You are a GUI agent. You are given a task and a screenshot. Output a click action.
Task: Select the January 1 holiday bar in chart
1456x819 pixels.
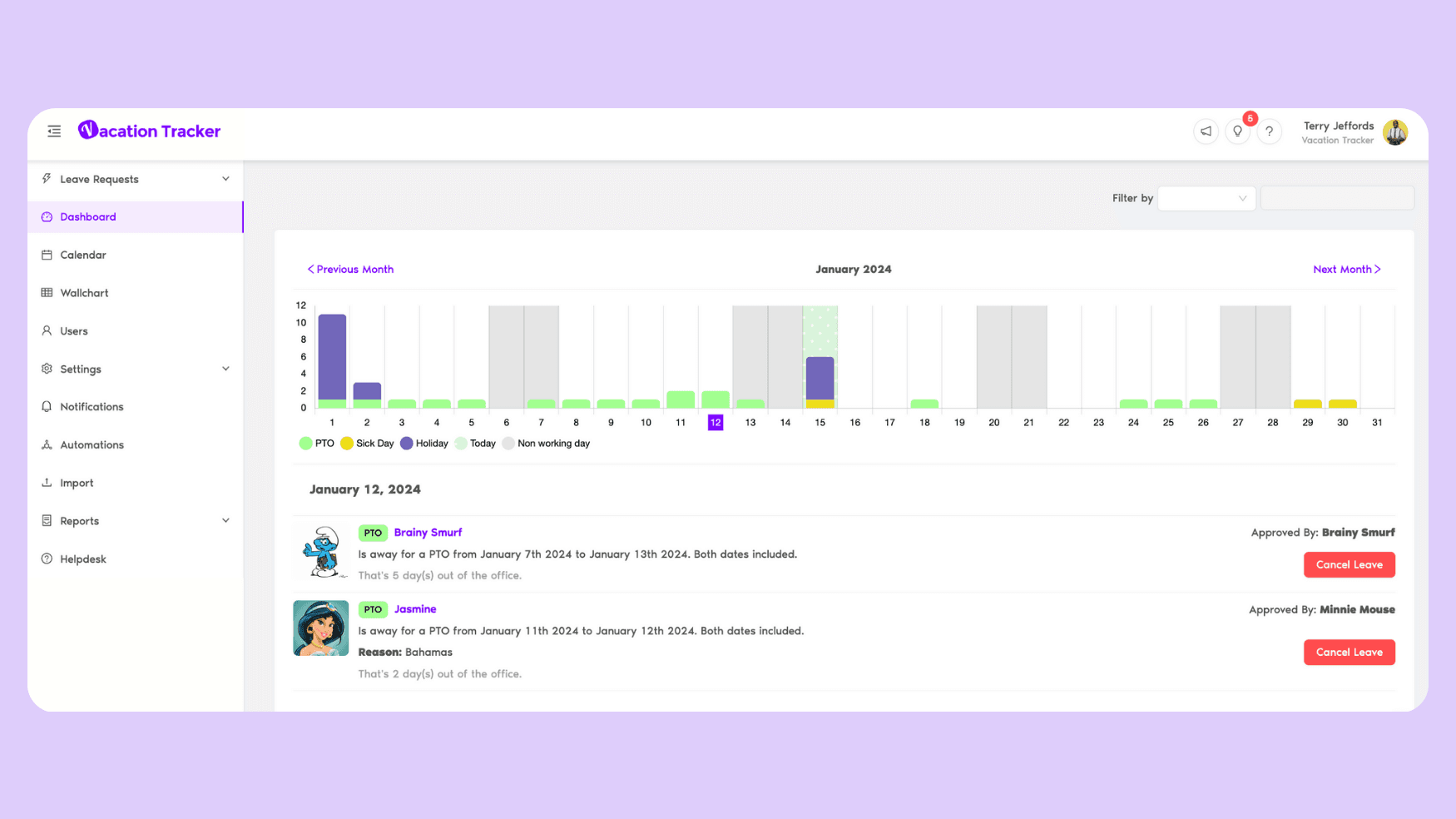(332, 357)
